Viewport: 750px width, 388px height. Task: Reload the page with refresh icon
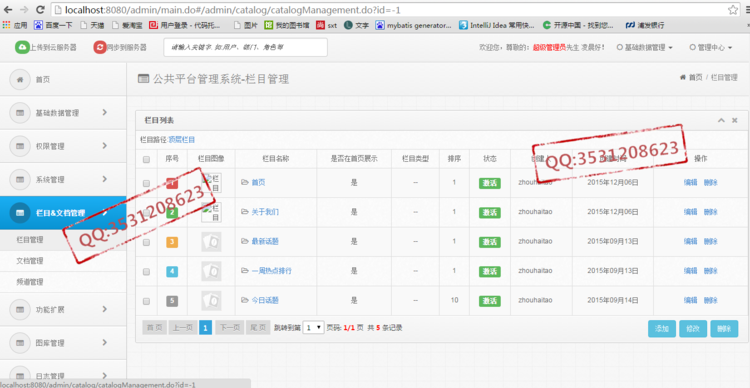(x=41, y=10)
